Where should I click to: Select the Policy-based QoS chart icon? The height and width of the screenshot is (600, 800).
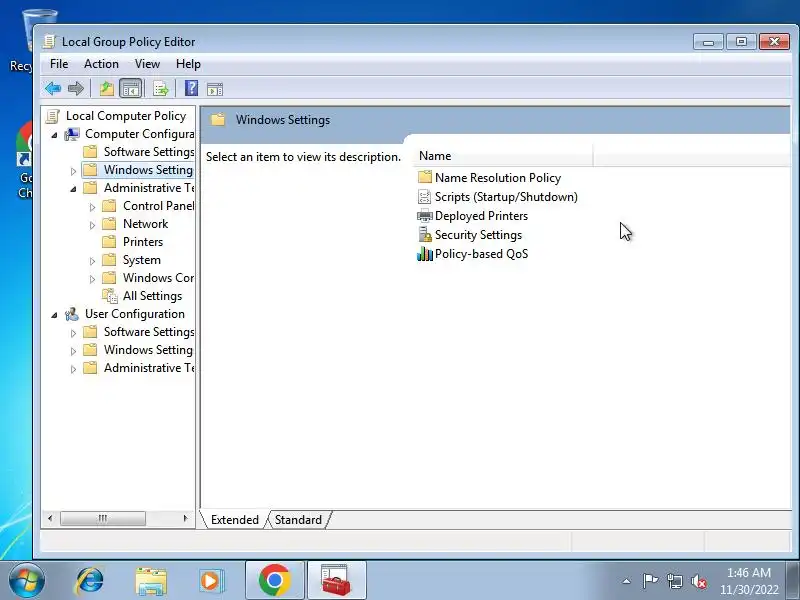424,254
